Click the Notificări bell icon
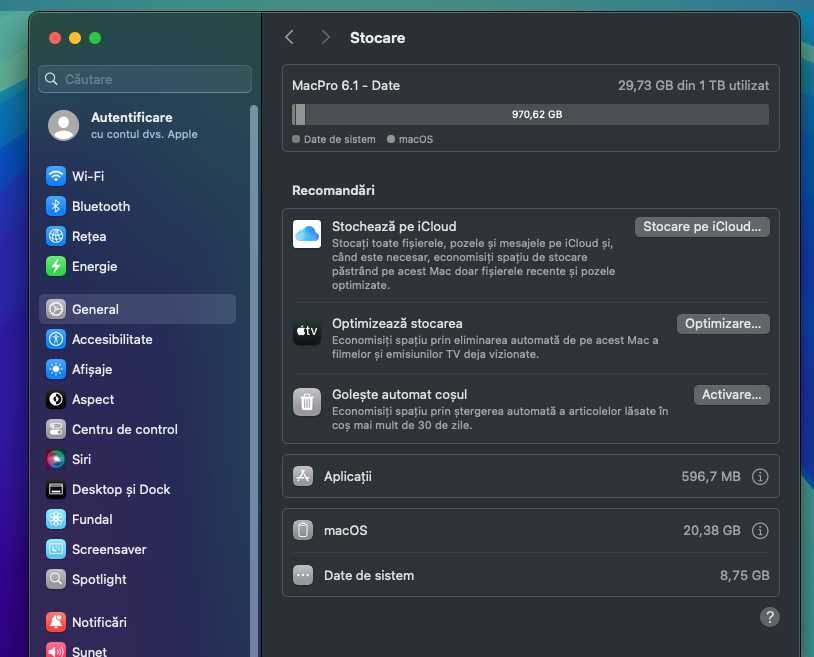The height and width of the screenshot is (657, 814). coord(56,622)
